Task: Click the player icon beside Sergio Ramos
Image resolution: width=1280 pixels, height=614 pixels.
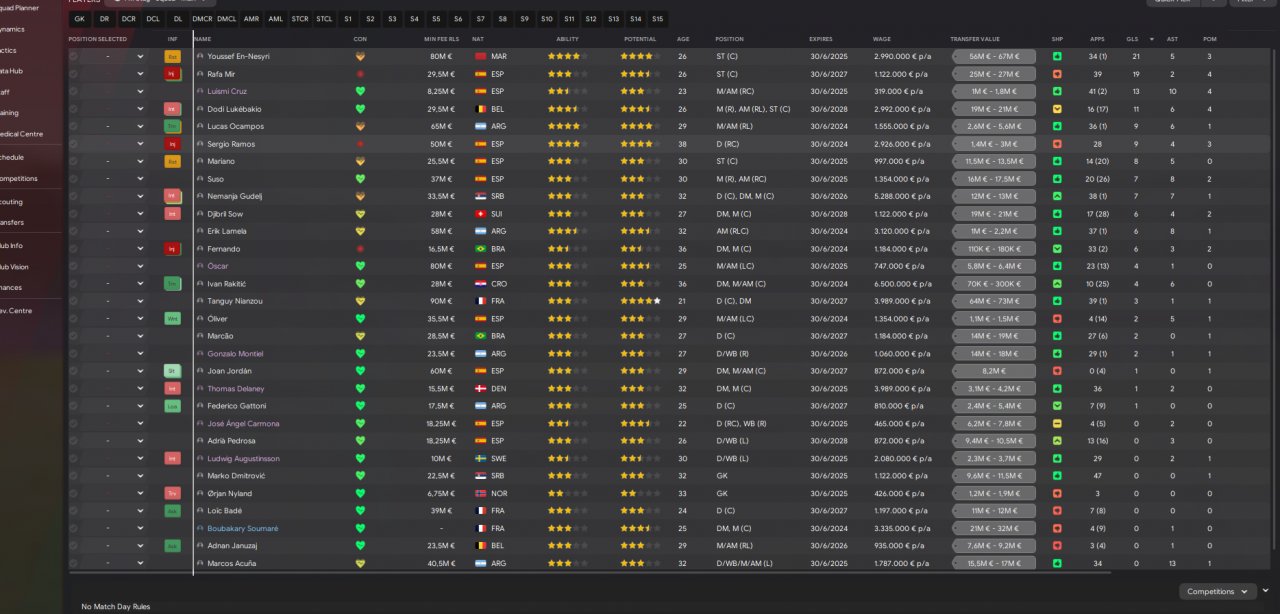Action: pos(200,144)
